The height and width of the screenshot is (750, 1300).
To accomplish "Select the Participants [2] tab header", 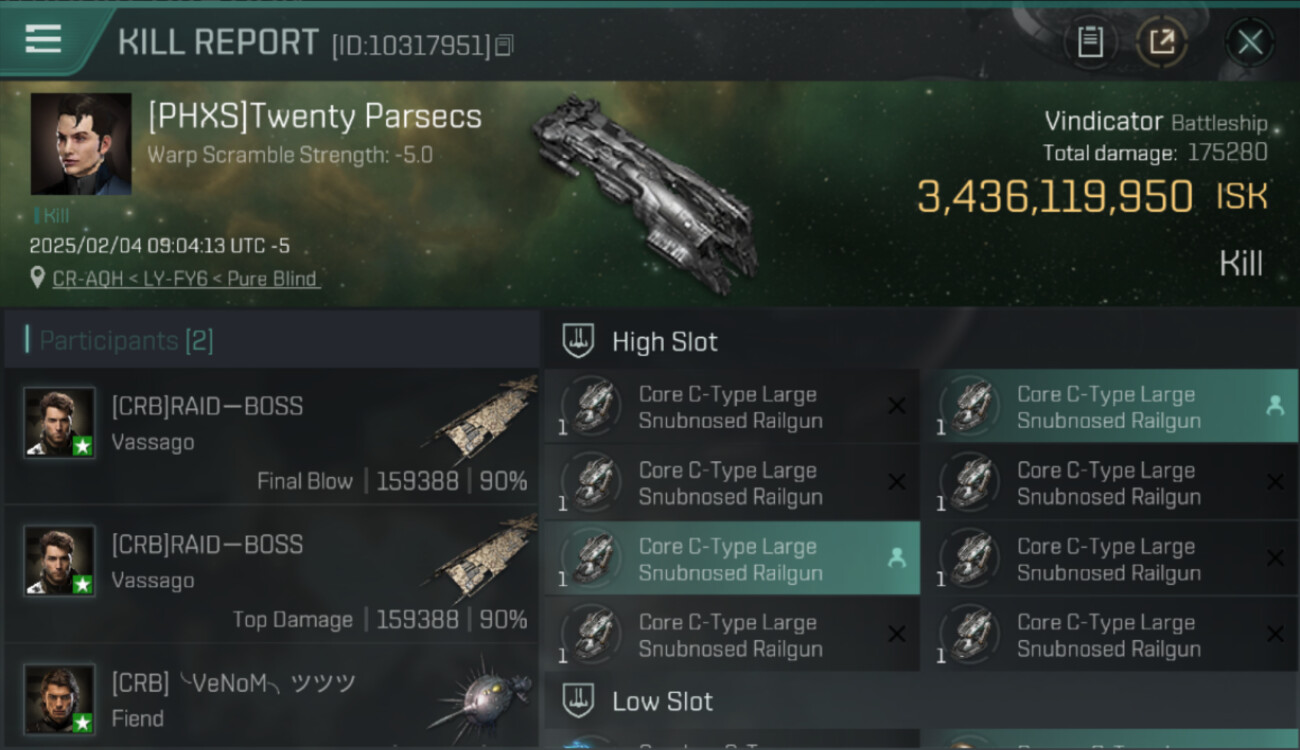I will pyautogui.click(x=126, y=341).
